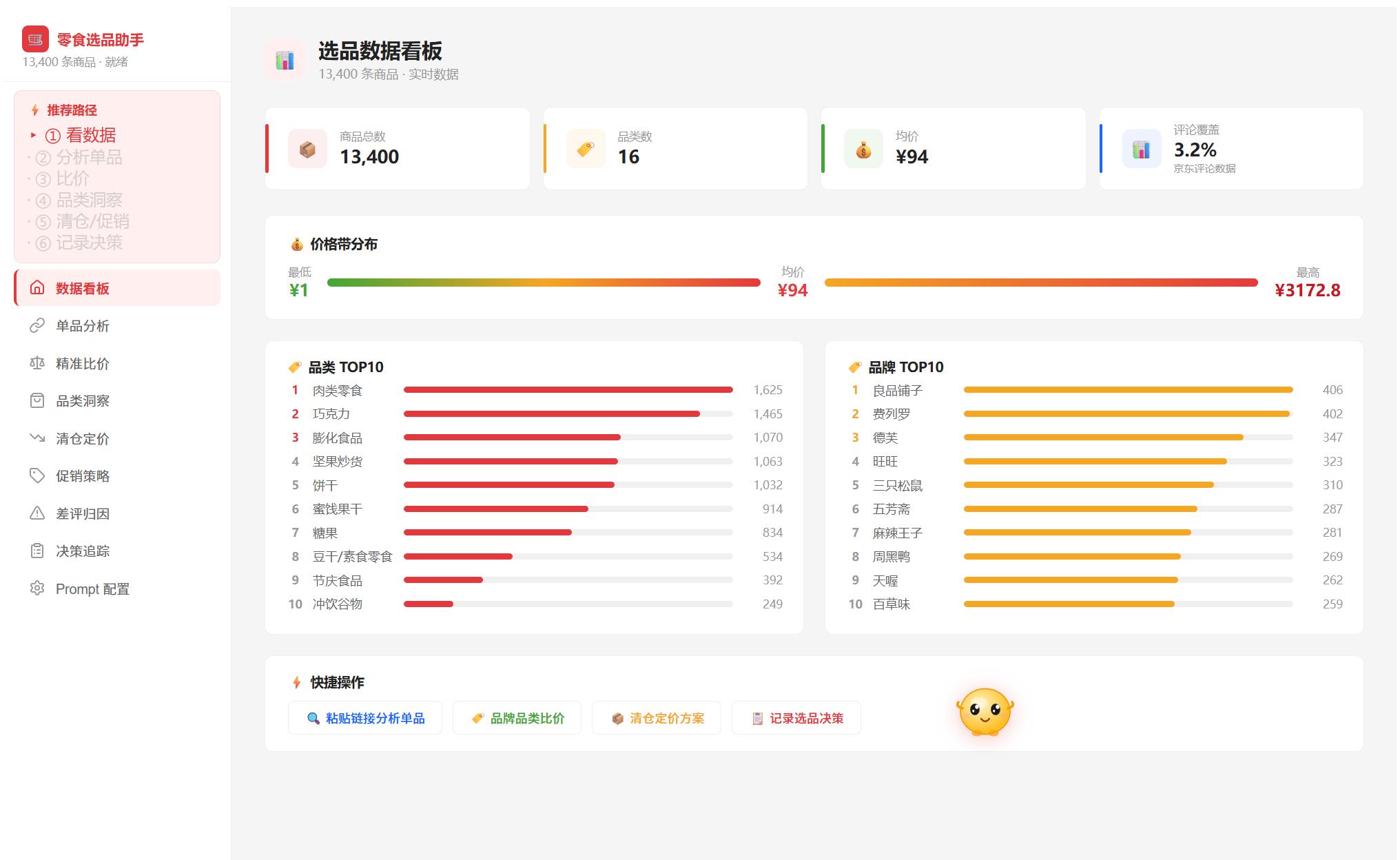This screenshot has width=1400, height=860.
Task: Click the 周黑鸭 brand label
Action: pyautogui.click(x=892, y=557)
